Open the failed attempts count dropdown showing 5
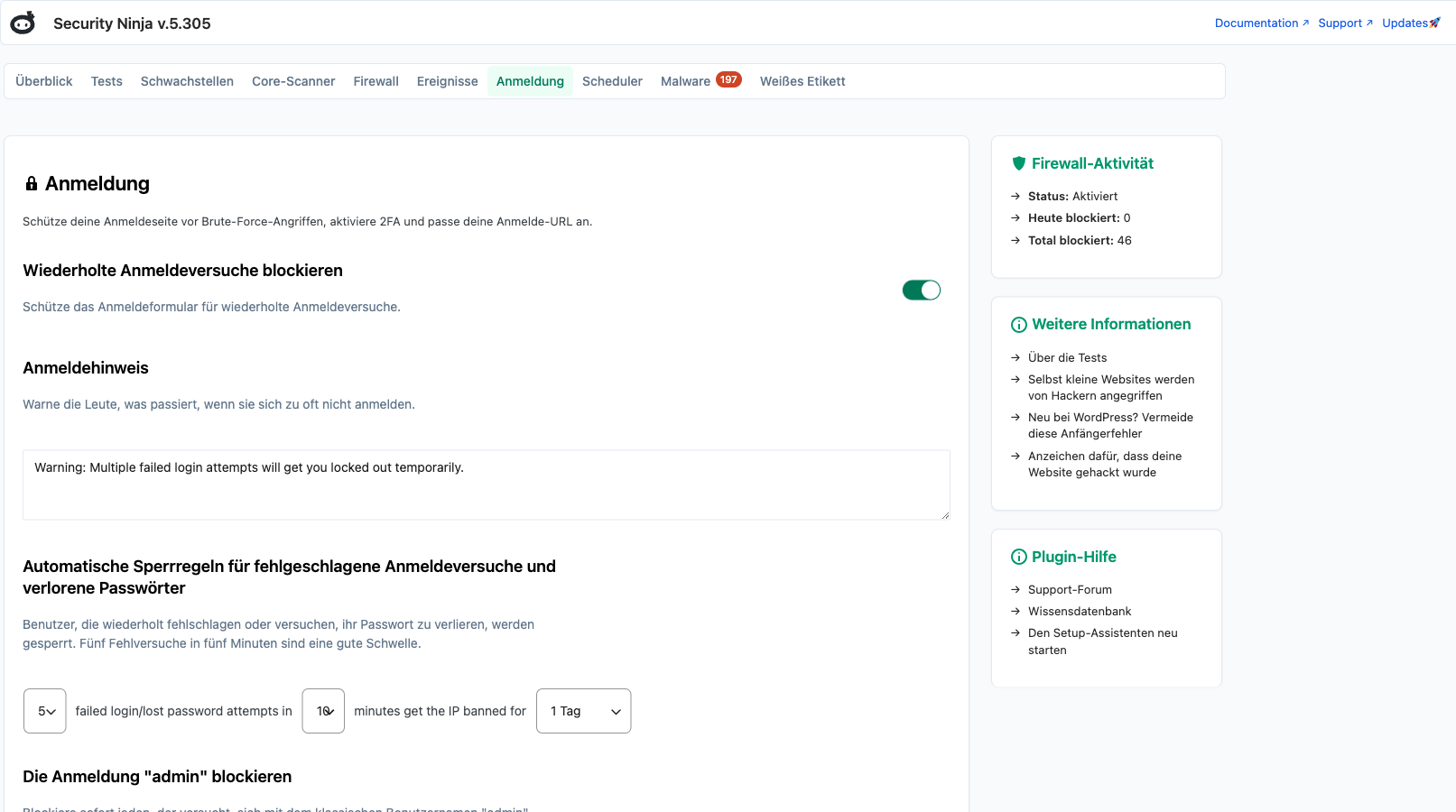This screenshot has height=812, width=1456. click(x=45, y=711)
